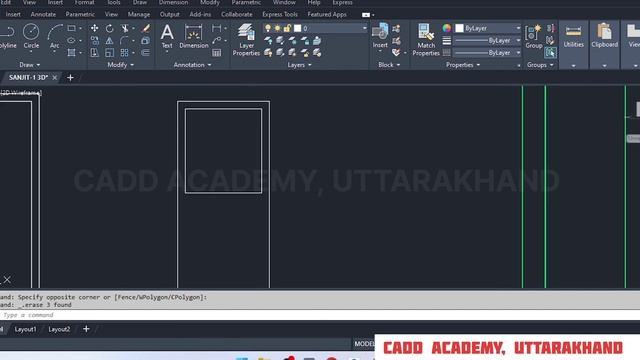Open the ByLayer lineweight dropdown
The width and height of the screenshot is (640, 360).
click(x=518, y=40)
